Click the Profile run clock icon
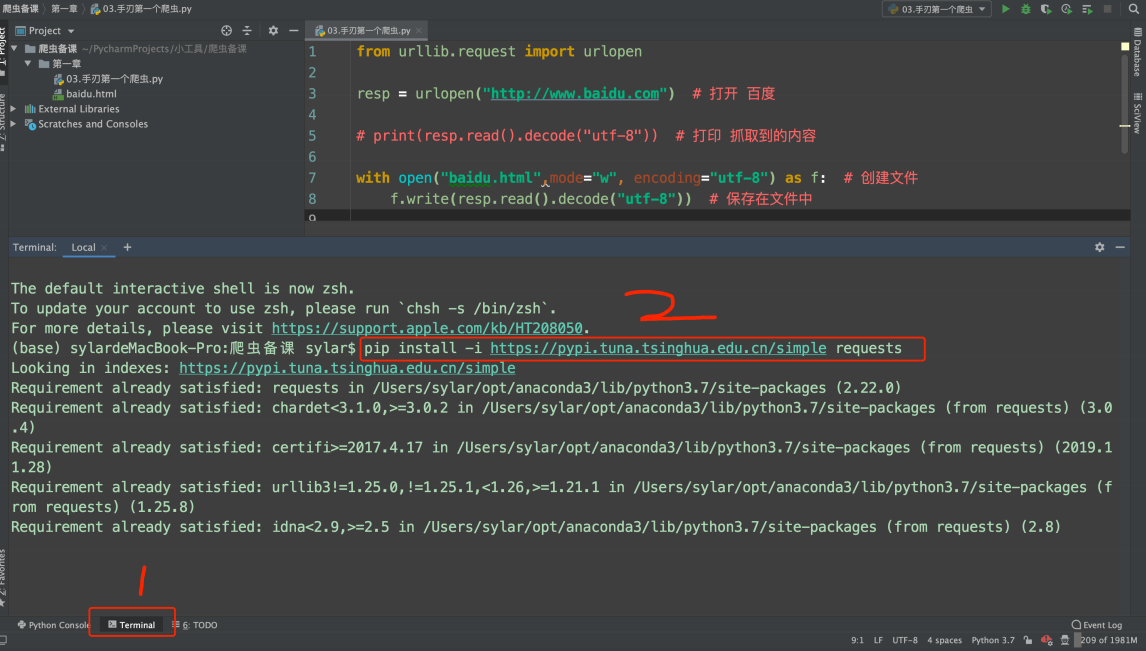Image resolution: width=1146 pixels, height=651 pixels. tap(1066, 9)
